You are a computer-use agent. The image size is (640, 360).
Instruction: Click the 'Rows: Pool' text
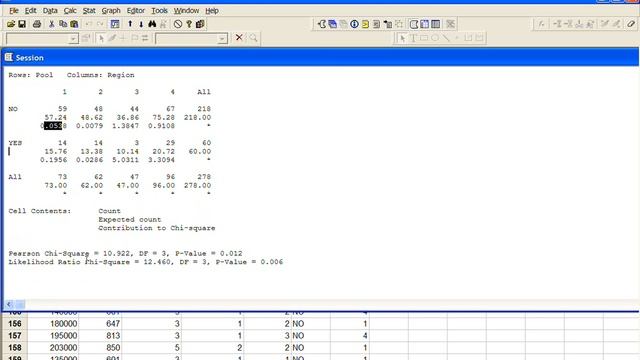click(31, 75)
